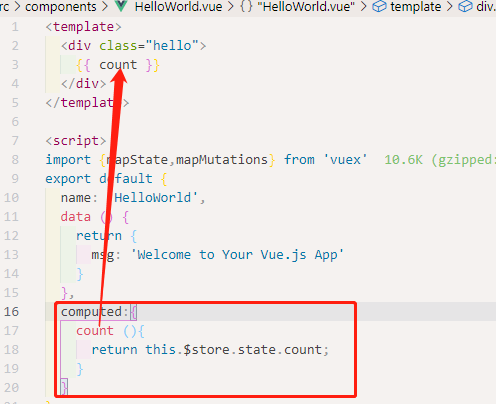Viewport: 496px width, 404px height.
Task: Select the template breadcrumb item
Action: click(416, 7)
